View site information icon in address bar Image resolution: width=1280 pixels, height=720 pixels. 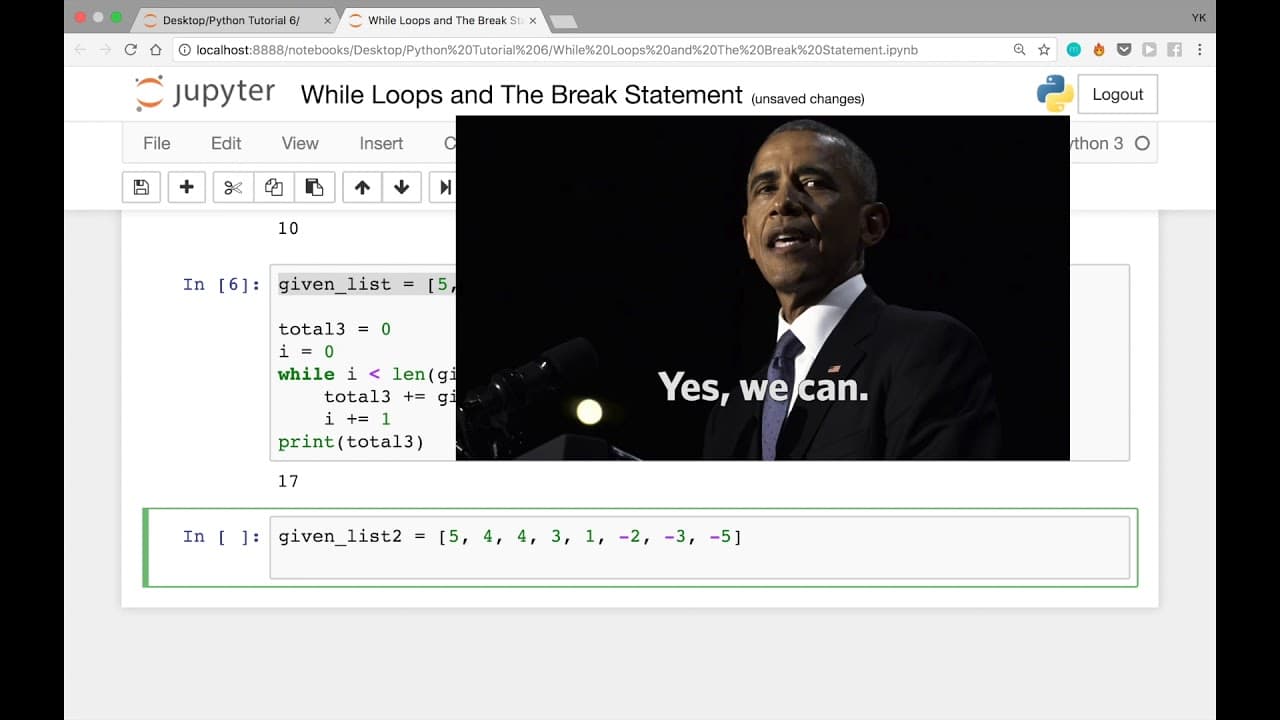185,49
